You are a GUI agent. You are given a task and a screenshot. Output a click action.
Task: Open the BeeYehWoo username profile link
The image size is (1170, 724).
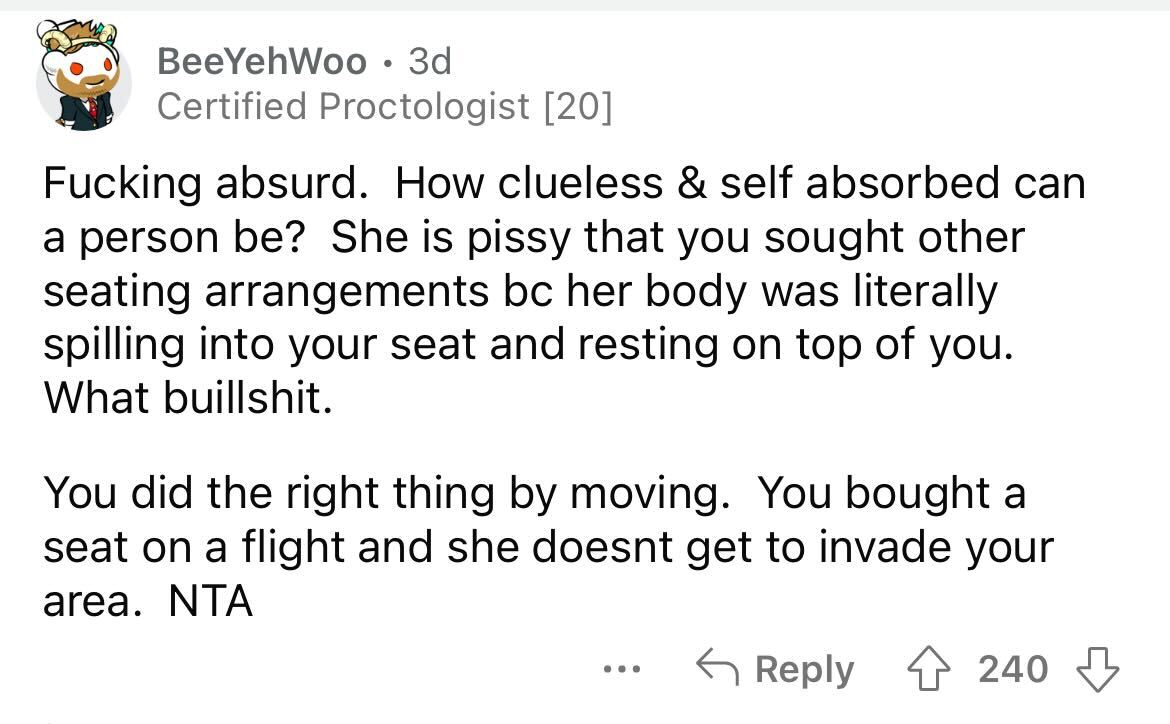(x=262, y=61)
